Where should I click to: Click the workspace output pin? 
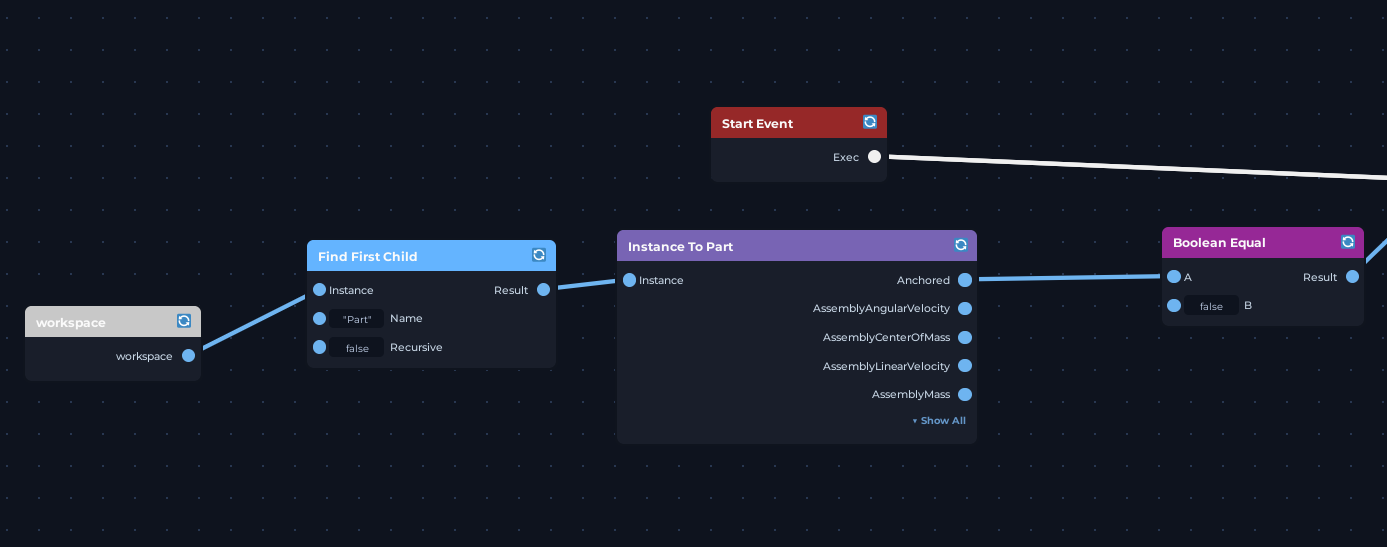pyautogui.click(x=188, y=356)
